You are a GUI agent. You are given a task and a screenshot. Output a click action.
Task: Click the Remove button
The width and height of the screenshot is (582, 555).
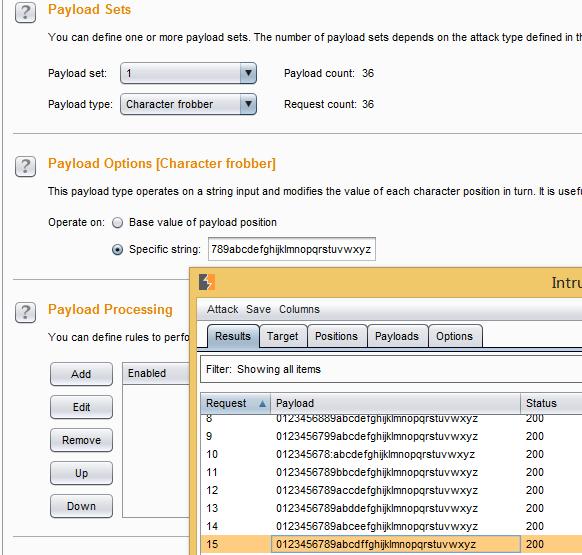pyautogui.click(x=81, y=440)
